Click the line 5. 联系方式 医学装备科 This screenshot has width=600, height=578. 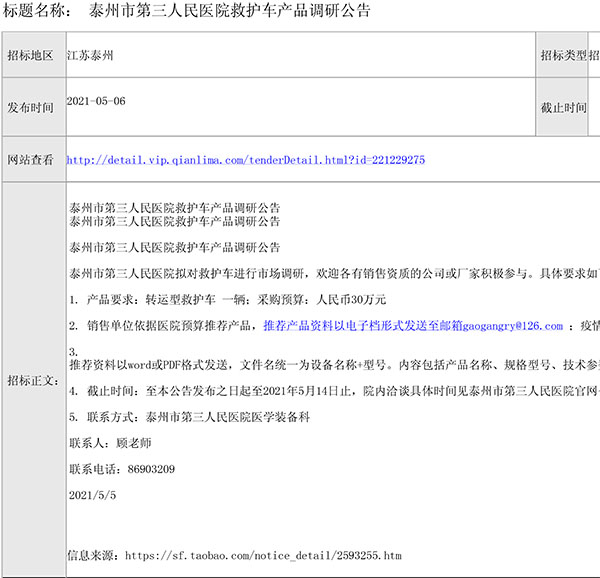(189, 417)
